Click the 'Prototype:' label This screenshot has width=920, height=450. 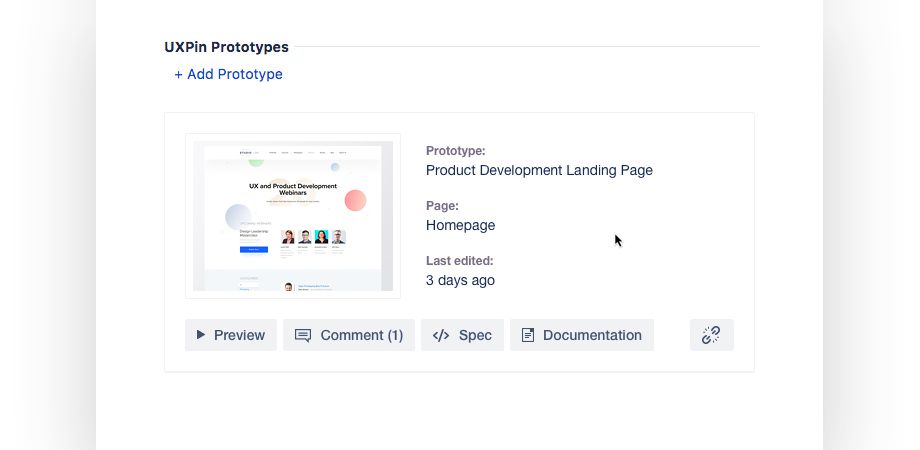pyautogui.click(x=455, y=151)
